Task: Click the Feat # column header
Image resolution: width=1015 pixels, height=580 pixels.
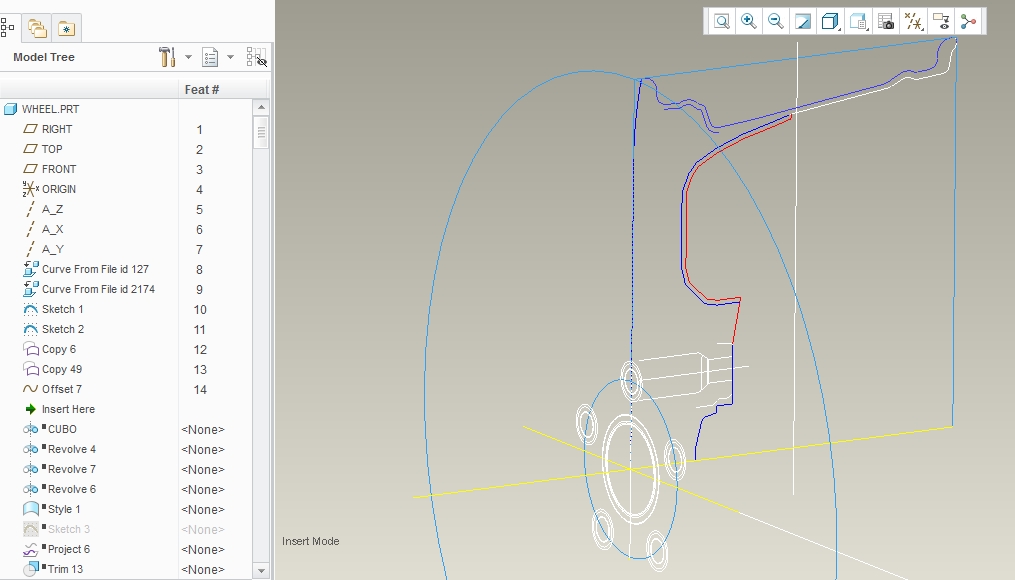Action: pos(202,89)
